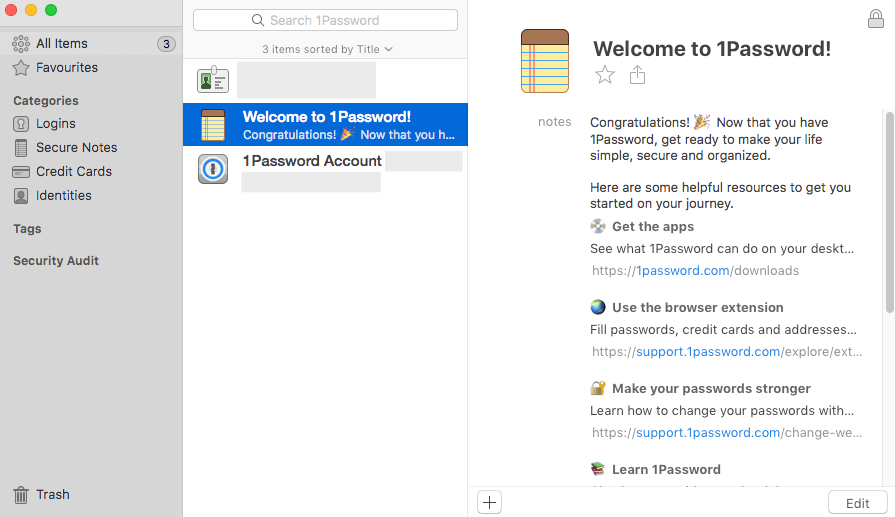Expand the Categories section header
The image size is (895, 517).
[x=46, y=101]
